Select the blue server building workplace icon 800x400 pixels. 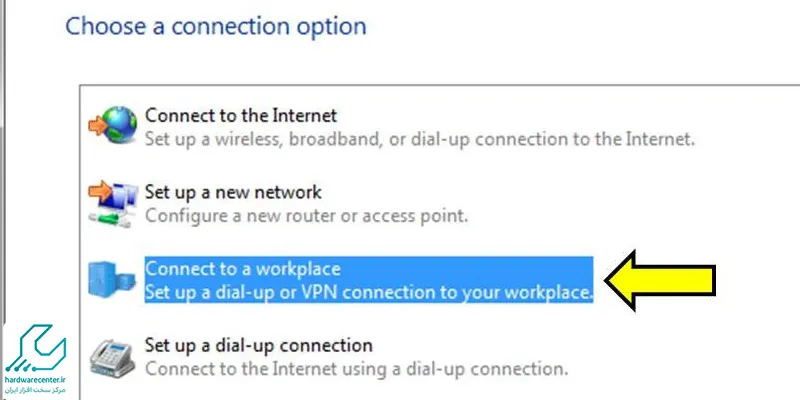point(112,279)
